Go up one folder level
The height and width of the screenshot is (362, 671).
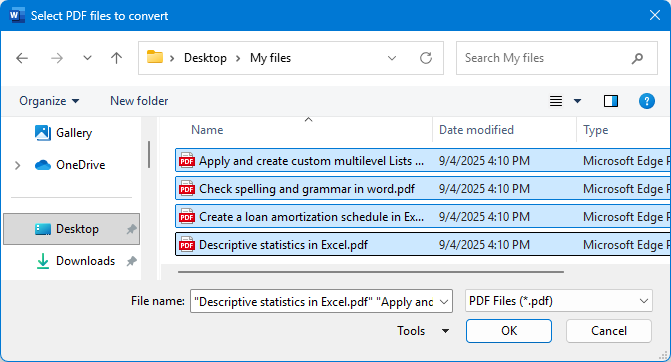tap(116, 58)
